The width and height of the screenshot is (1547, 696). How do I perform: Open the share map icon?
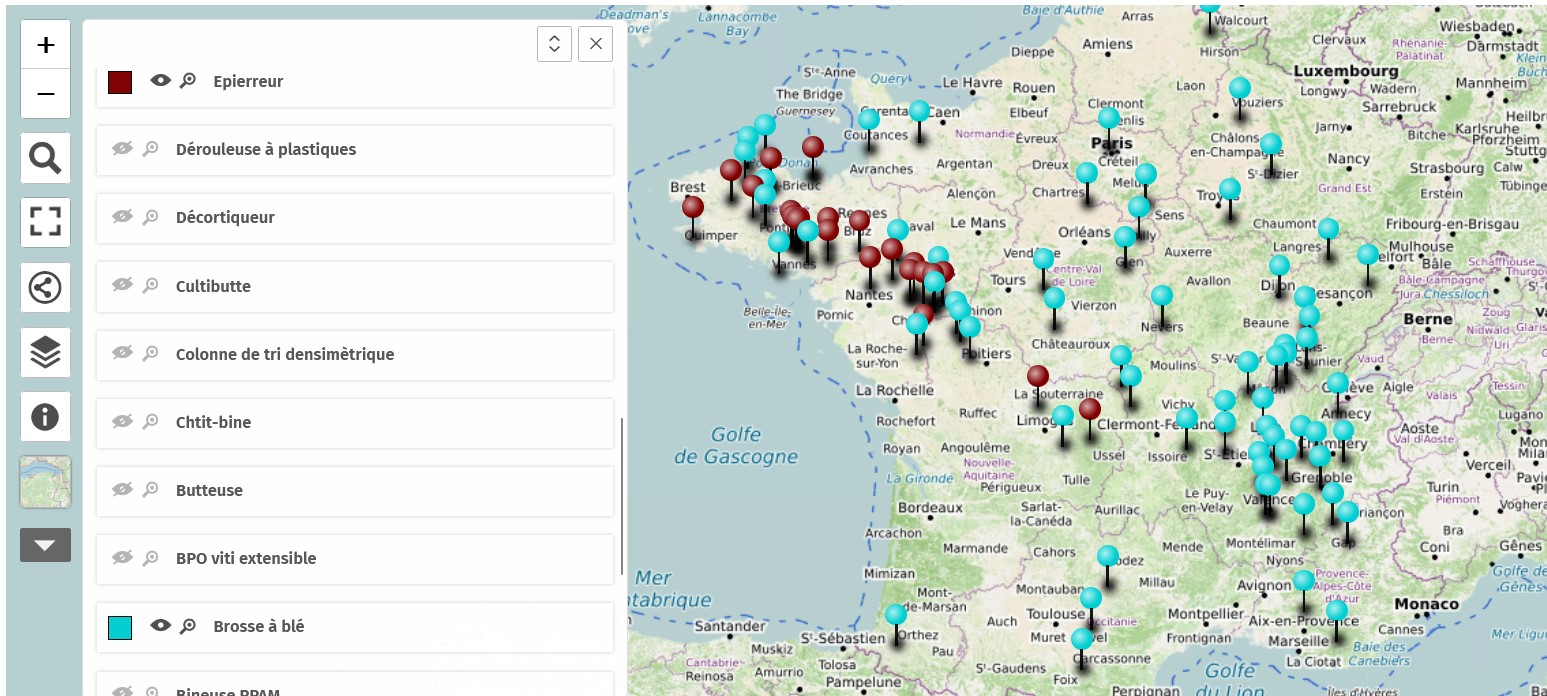point(45,288)
